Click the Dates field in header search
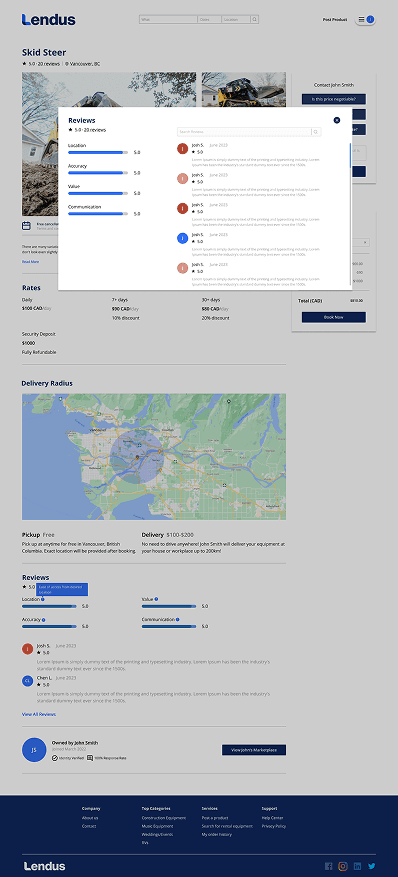The height and width of the screenshot is (877, 398). [x=210, y=20]
